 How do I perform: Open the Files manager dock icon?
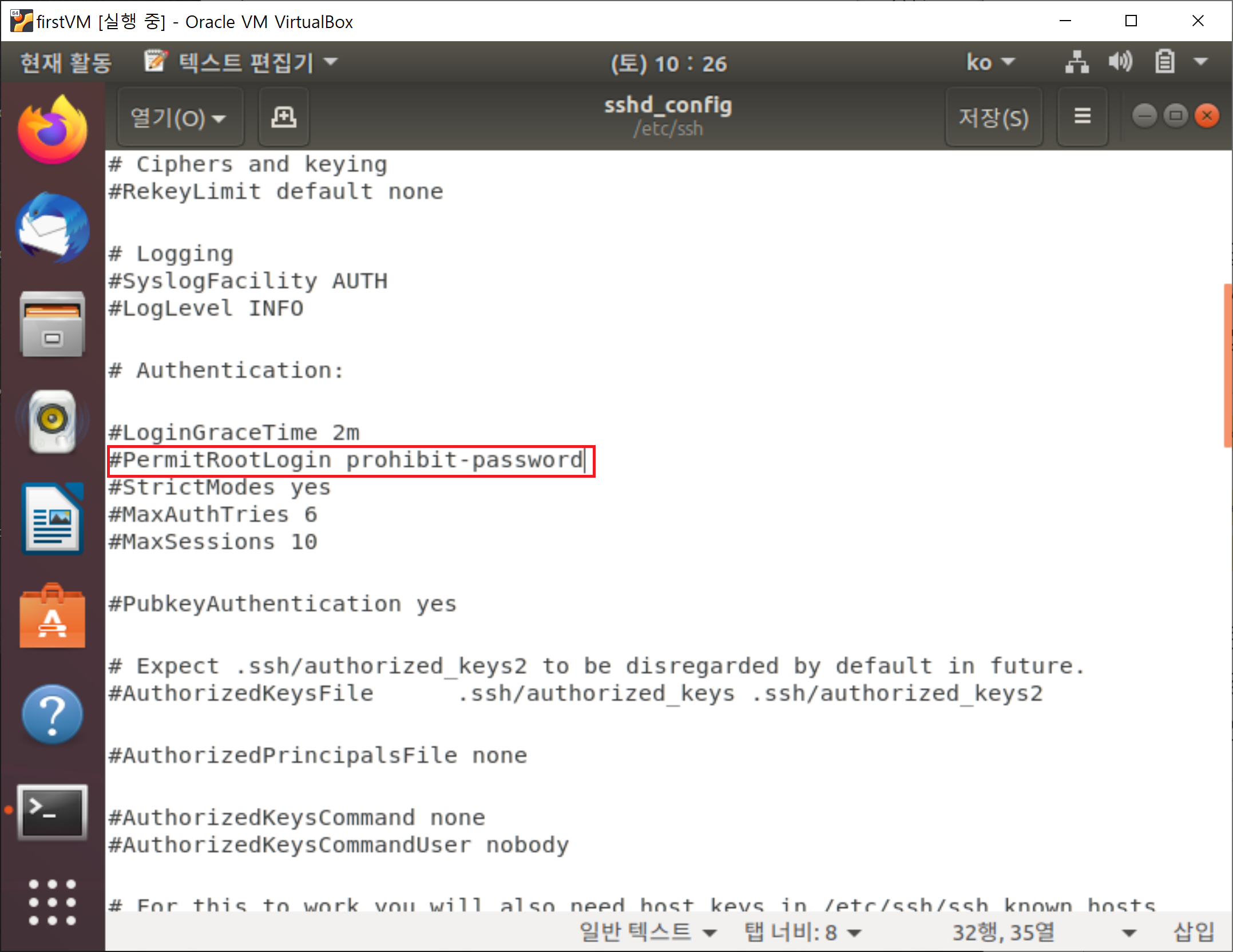[52, 325]
